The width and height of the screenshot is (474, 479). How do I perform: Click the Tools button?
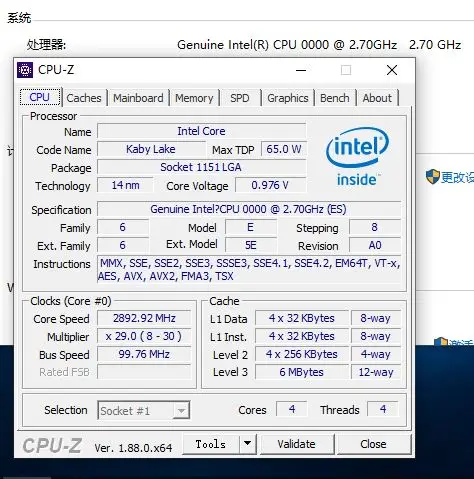211,444
